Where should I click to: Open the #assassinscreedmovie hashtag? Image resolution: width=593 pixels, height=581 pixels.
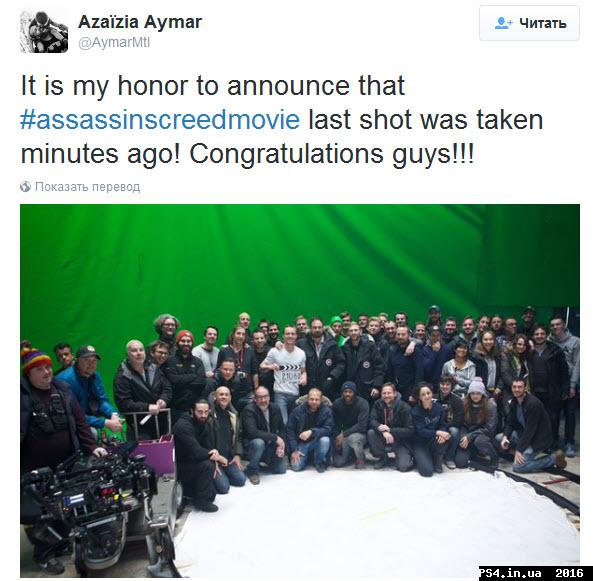pyautogui.click(x=160, y=120)
